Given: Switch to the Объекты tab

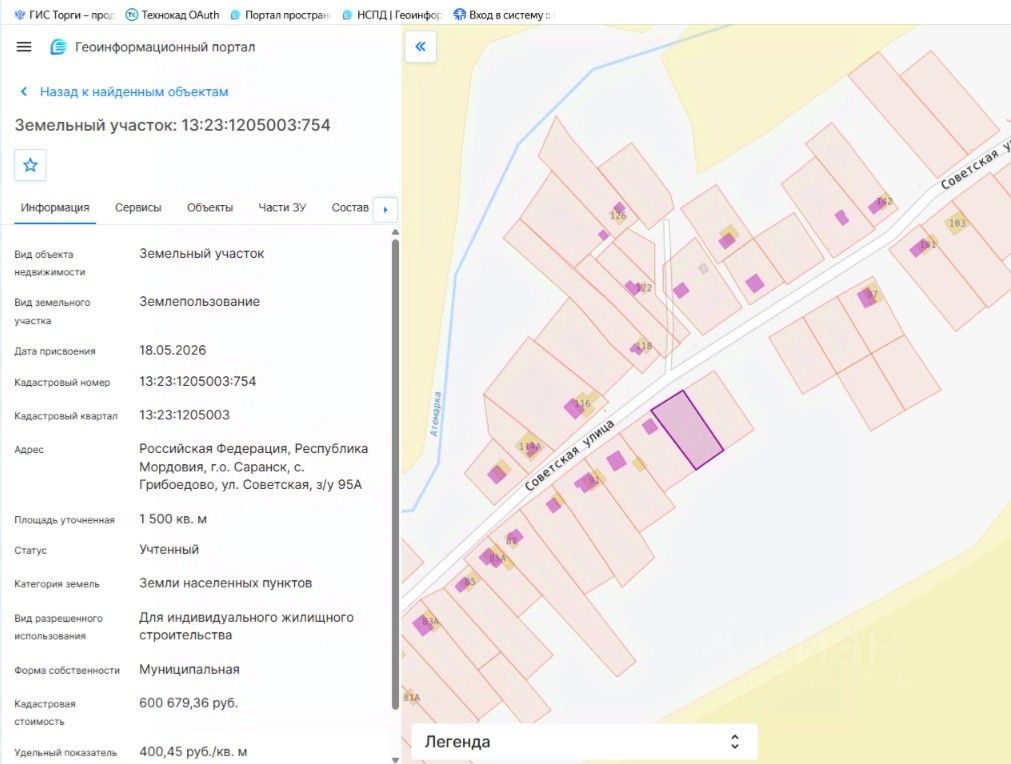Looking at the screenshot, I should click(210, 208).
